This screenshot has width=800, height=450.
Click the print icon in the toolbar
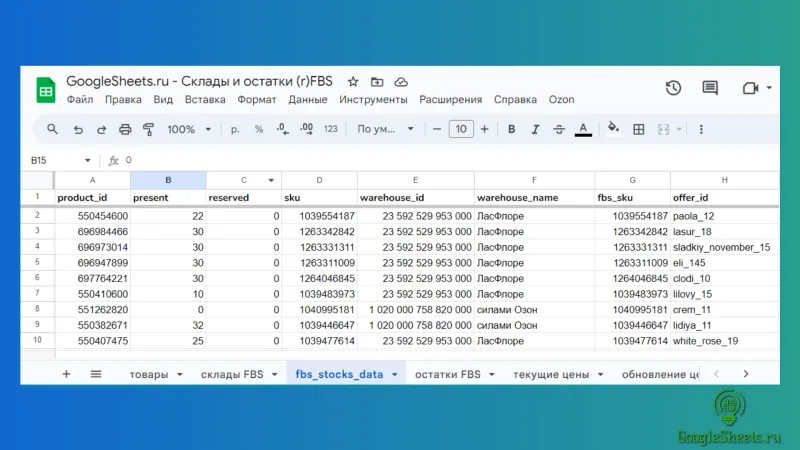[x=125, y=129]
